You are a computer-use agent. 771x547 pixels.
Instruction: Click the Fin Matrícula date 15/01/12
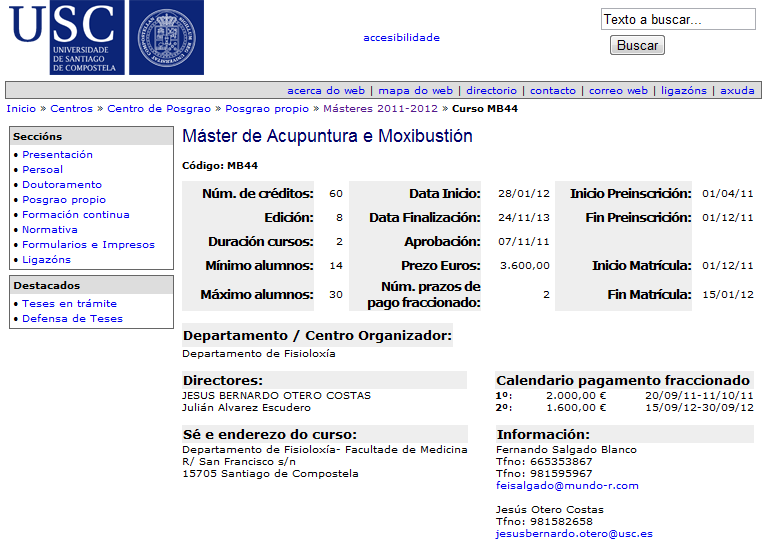coord(728,295)
